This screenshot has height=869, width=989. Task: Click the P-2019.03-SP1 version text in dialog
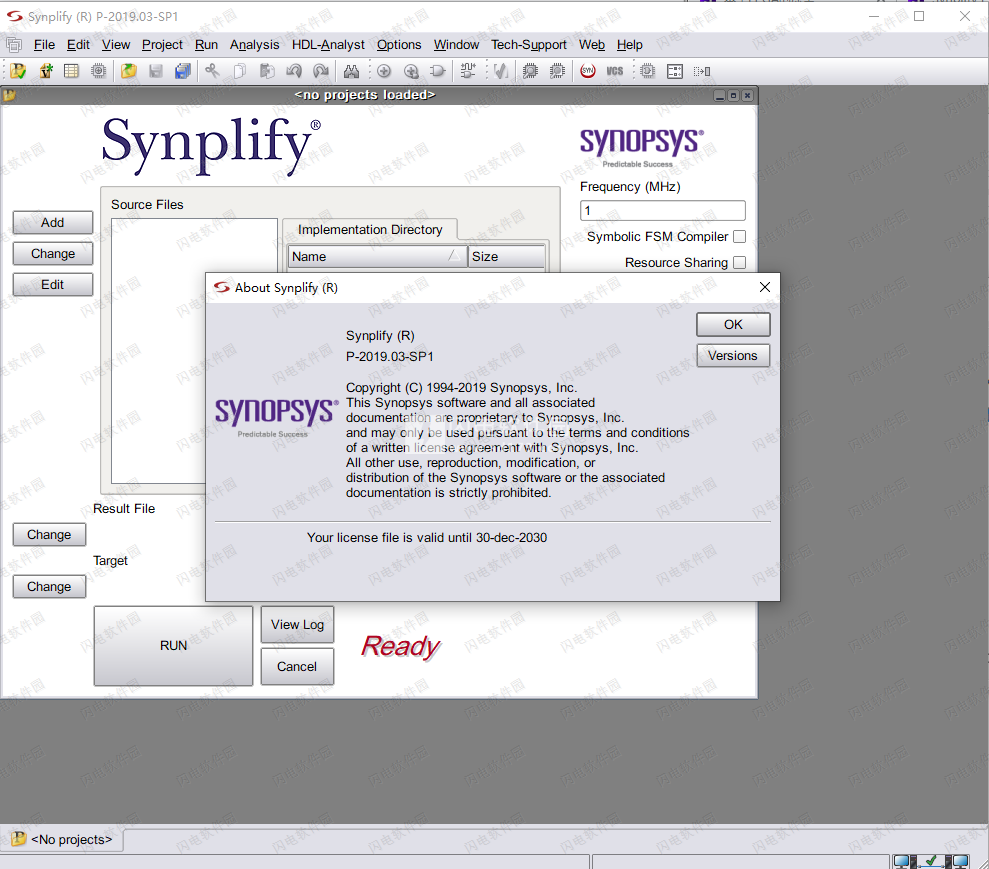click(x=390, y=357)
